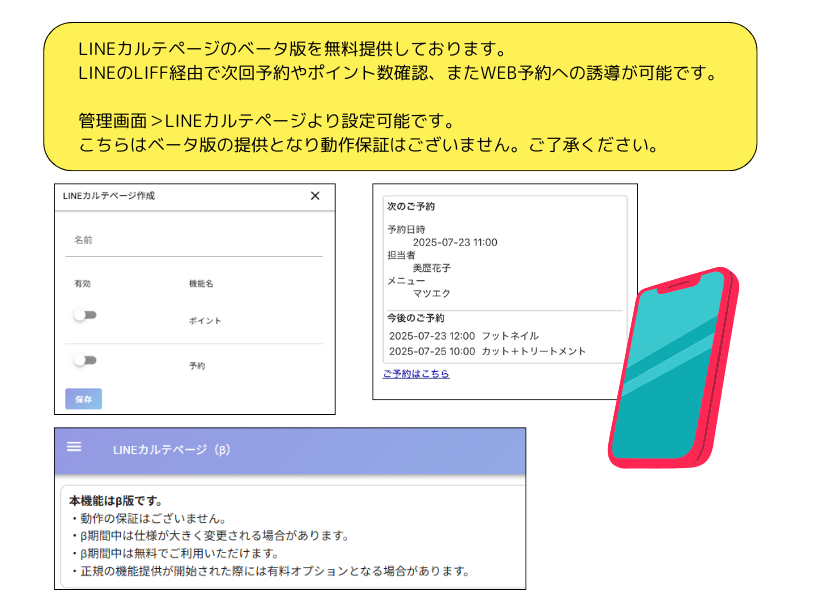Click the LINEのLIFF経由 banner line
The height and width of the screenshot is (614, 819).
pos(399,73)
